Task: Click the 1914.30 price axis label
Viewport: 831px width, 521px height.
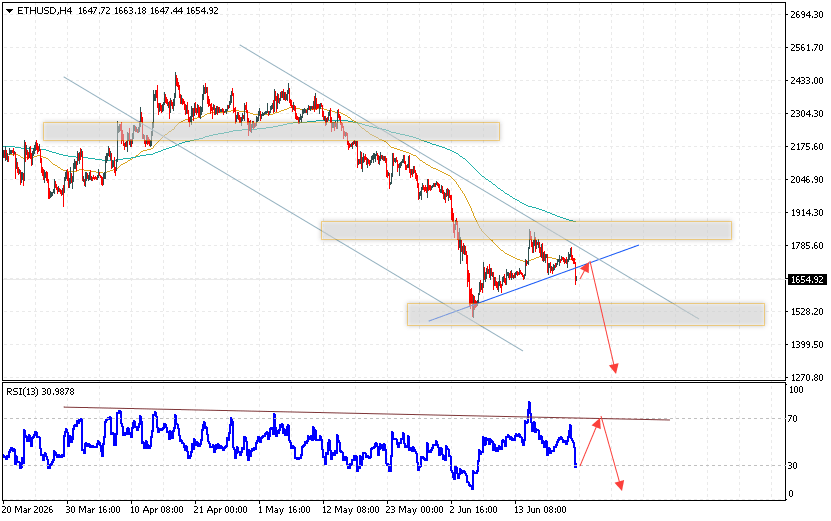Action: click(x=807, y=213)
